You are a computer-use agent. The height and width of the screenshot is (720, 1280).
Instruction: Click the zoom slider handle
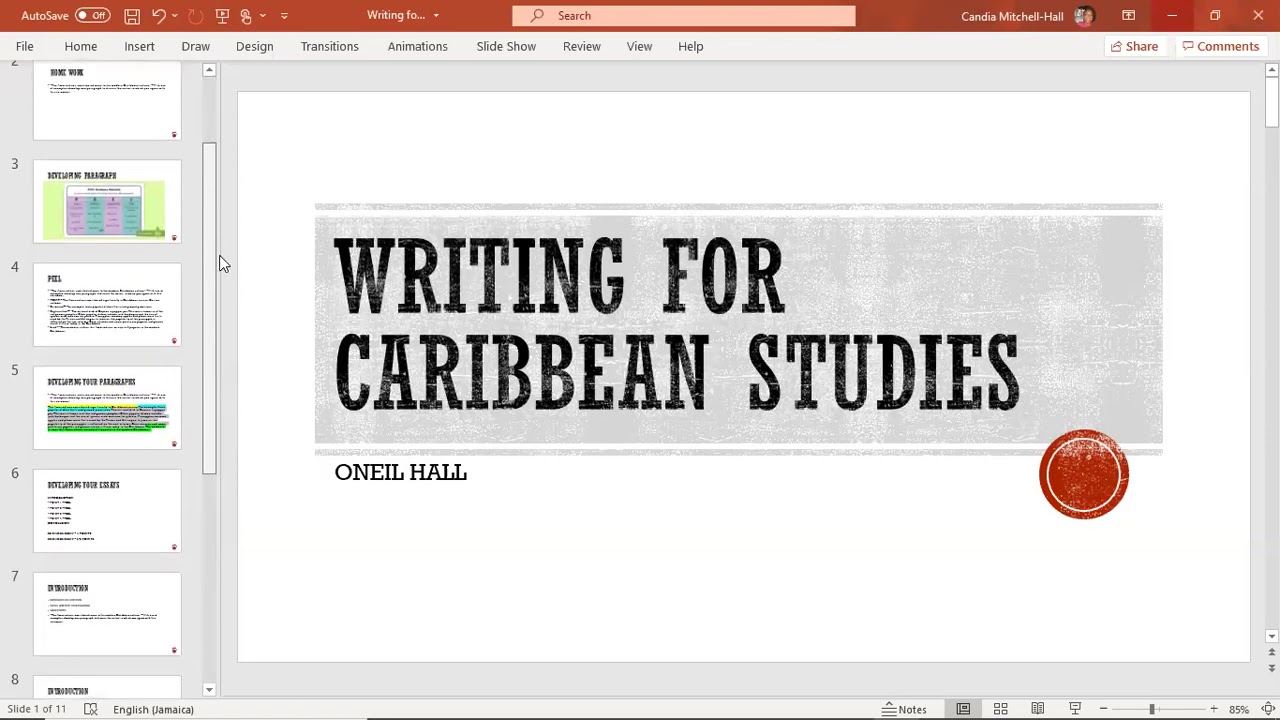point(1152,709)
